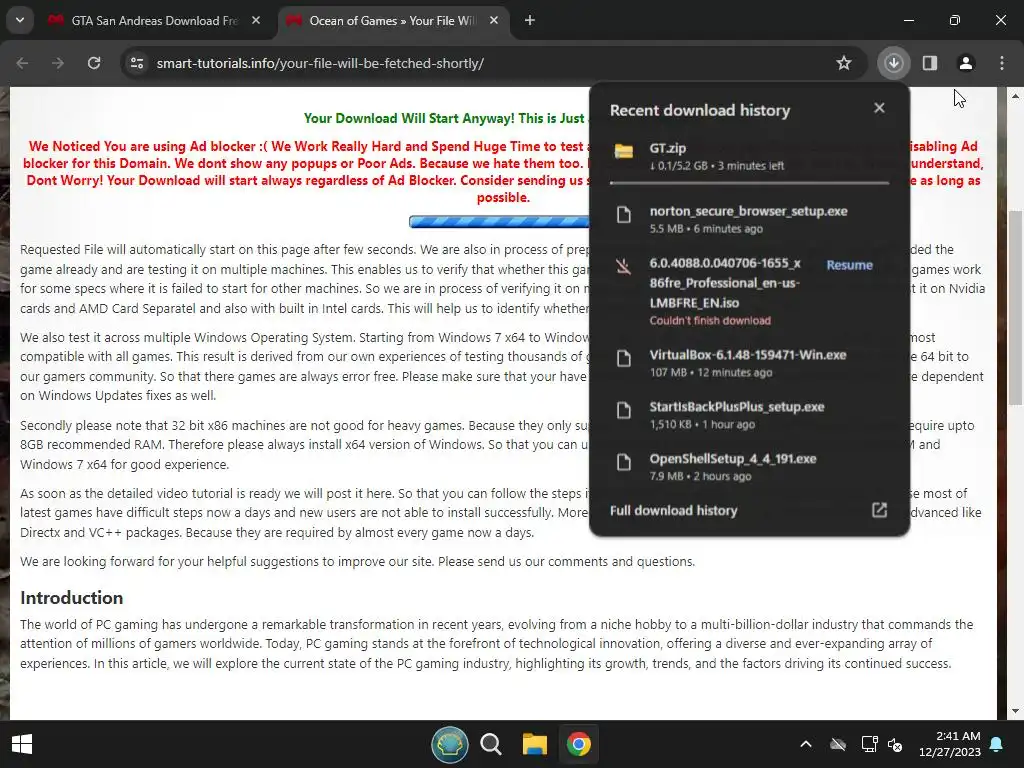Click the page loading progress bar

click(x=500, y=221)
